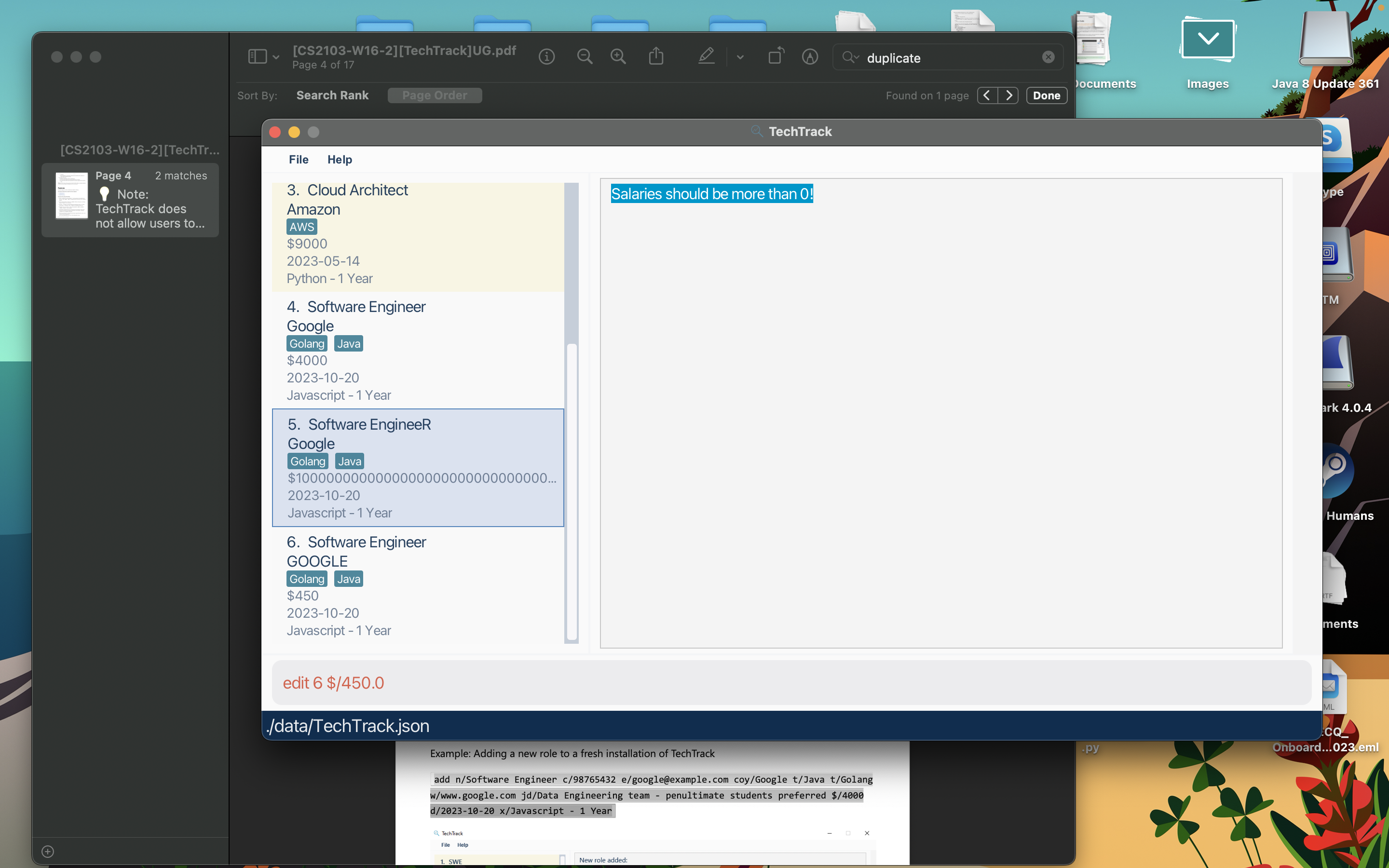This screenshot has width=1389, height=868.
Task: Zoom out the PDF view
Action: pyautogui.click(x=585, y=57)
